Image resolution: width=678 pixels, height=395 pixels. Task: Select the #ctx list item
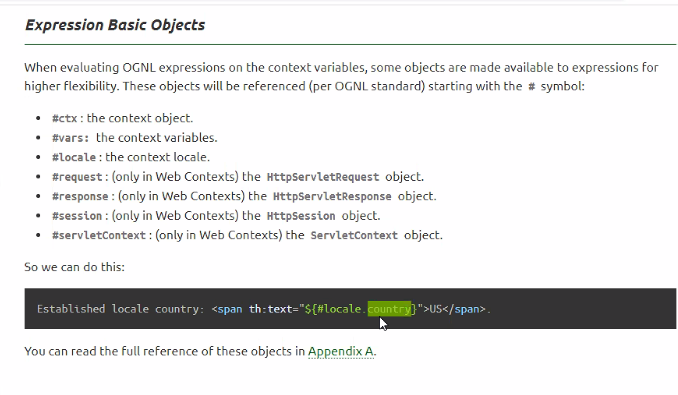pos(122,118)
